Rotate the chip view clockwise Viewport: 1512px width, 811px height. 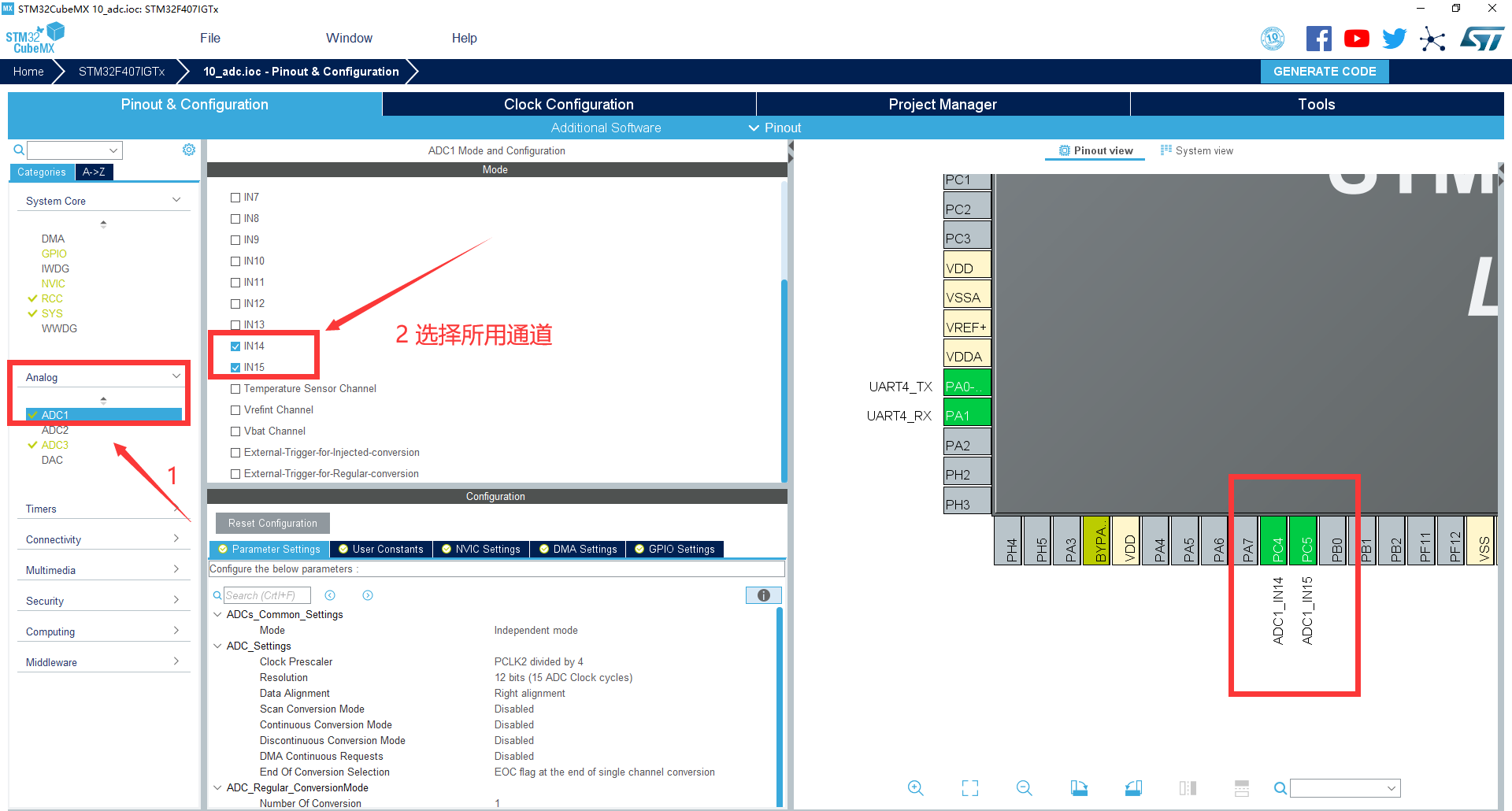click(x=1079, y=788)
